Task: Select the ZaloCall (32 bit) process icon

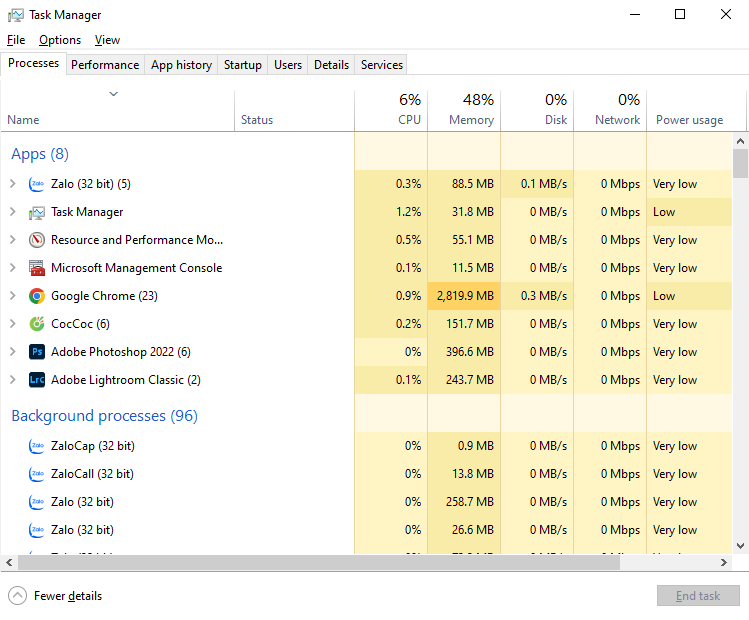Action: [x=37, y=474]
